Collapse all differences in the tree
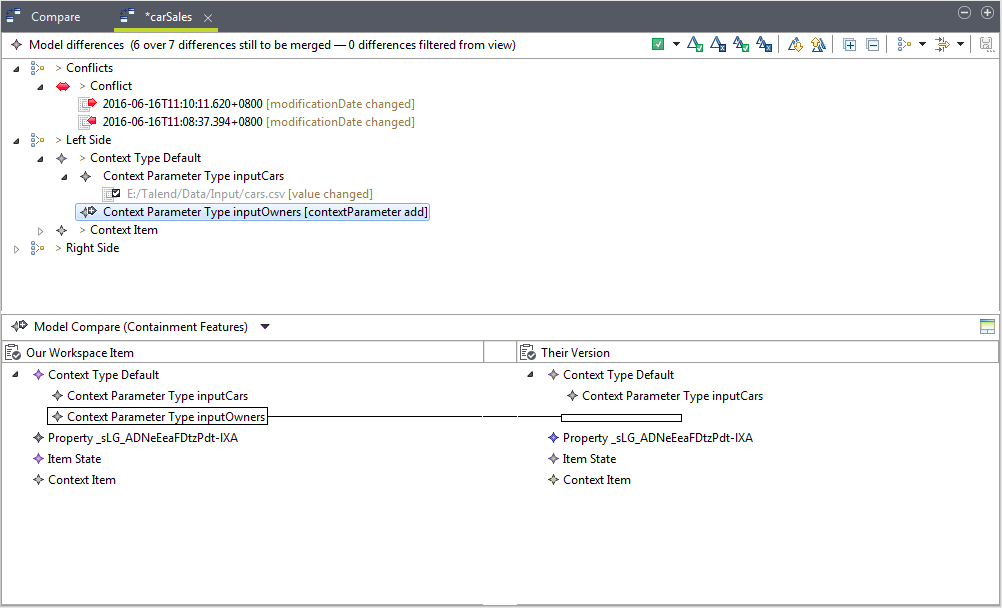This screenshot has width=1002, height=608. click(x=871, y=44)
